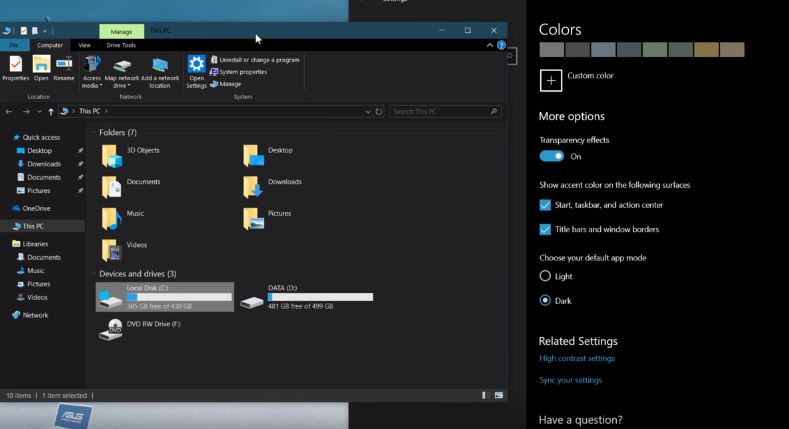Switch to the View ribbon tab
The width and height of the screenshot is (789, 429).
click(85, 45)
